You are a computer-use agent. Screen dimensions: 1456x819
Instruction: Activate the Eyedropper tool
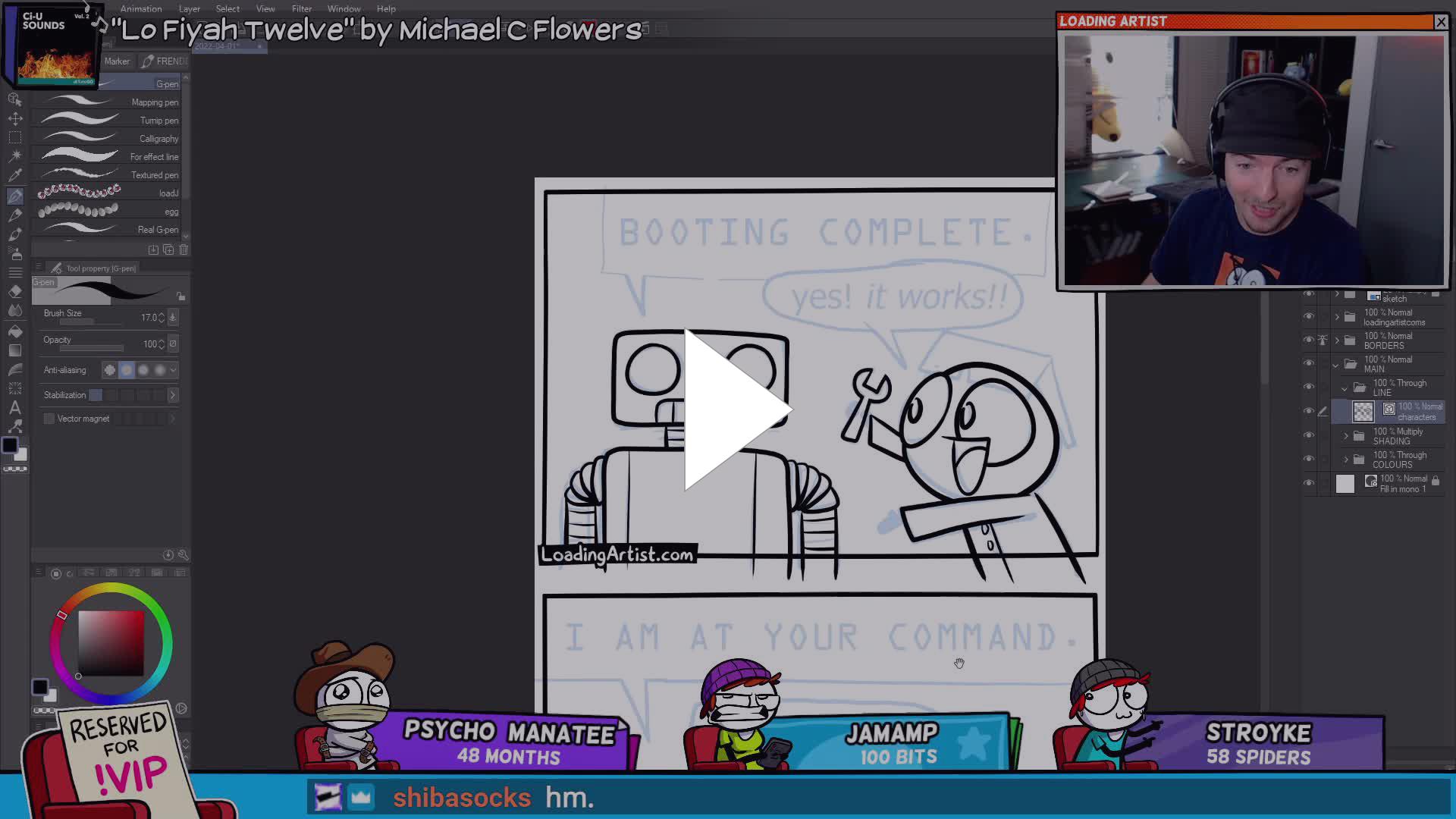[x=15, y=174]
